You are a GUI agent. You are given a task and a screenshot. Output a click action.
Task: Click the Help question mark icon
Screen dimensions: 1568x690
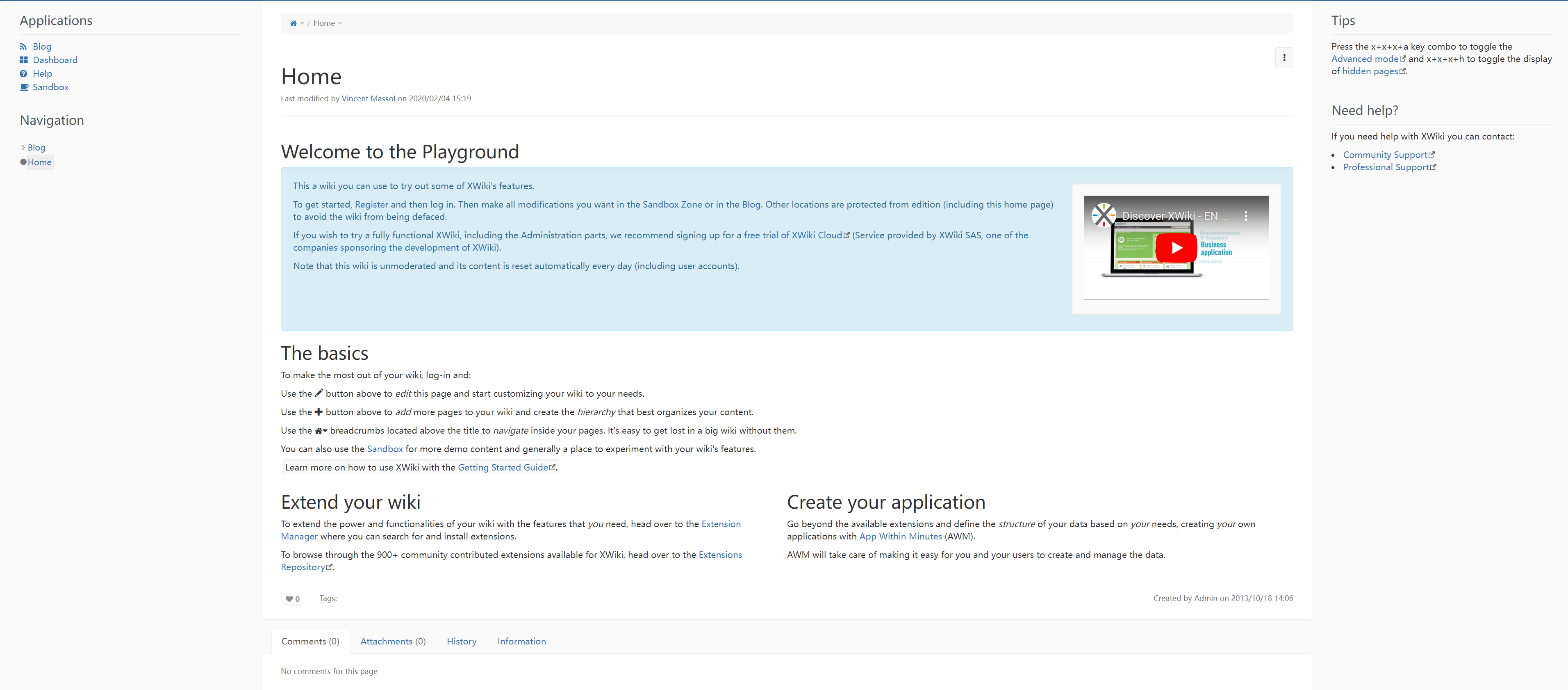pyautogui.click(x=23, y=74)
